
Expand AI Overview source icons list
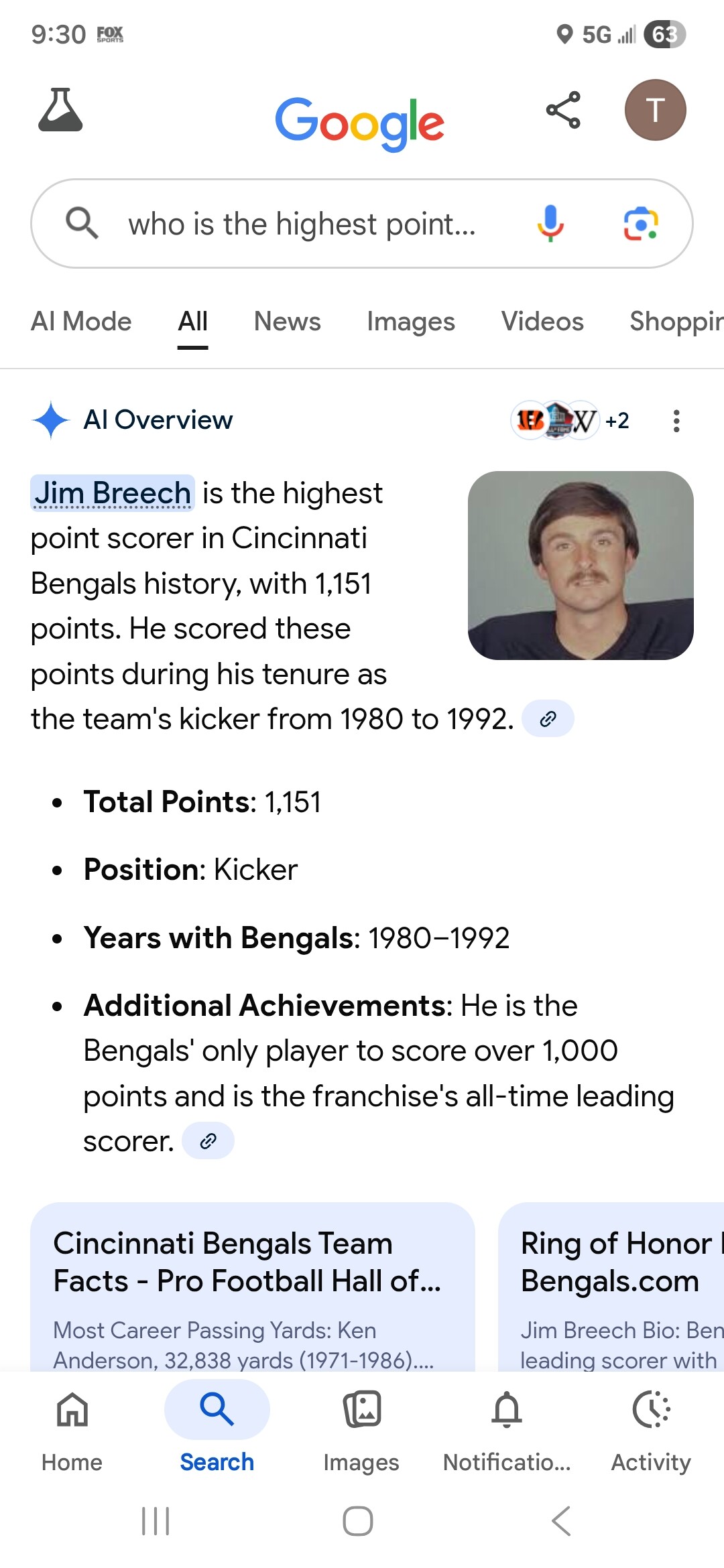570,421
